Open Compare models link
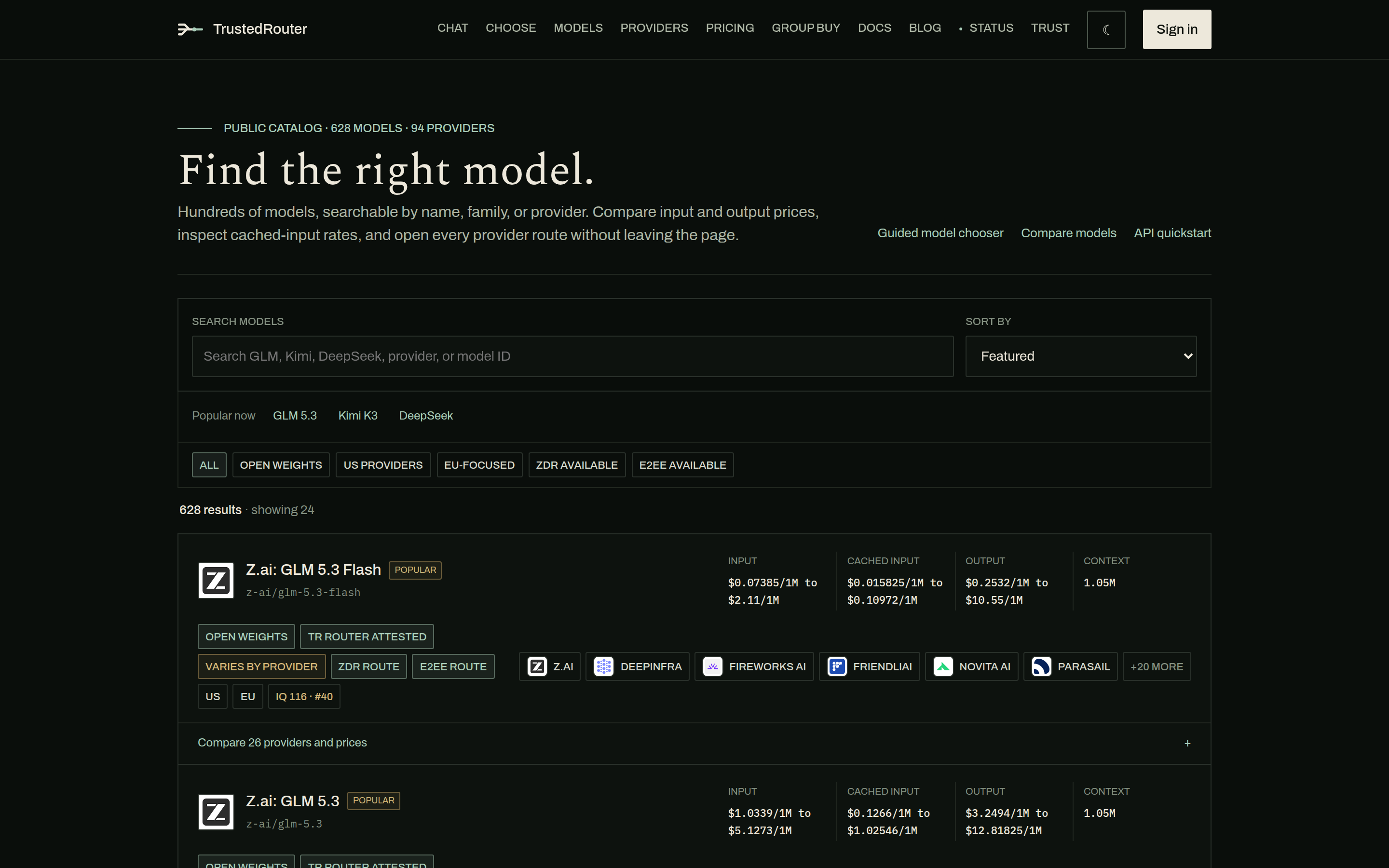Screen dimensions: 1389x868 click(x=1068, y=233)
